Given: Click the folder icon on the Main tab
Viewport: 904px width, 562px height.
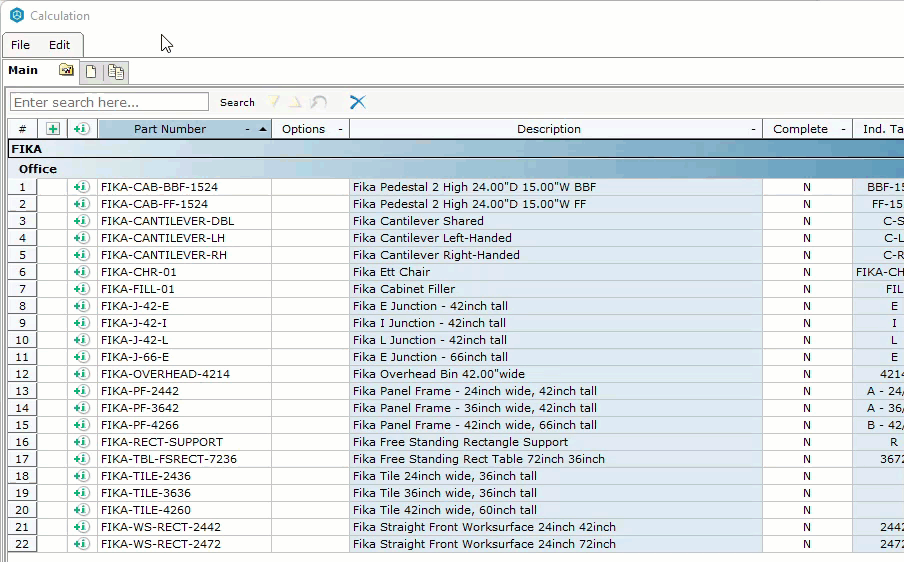Looking at the screenshot, I should click(x=66, y=70).
